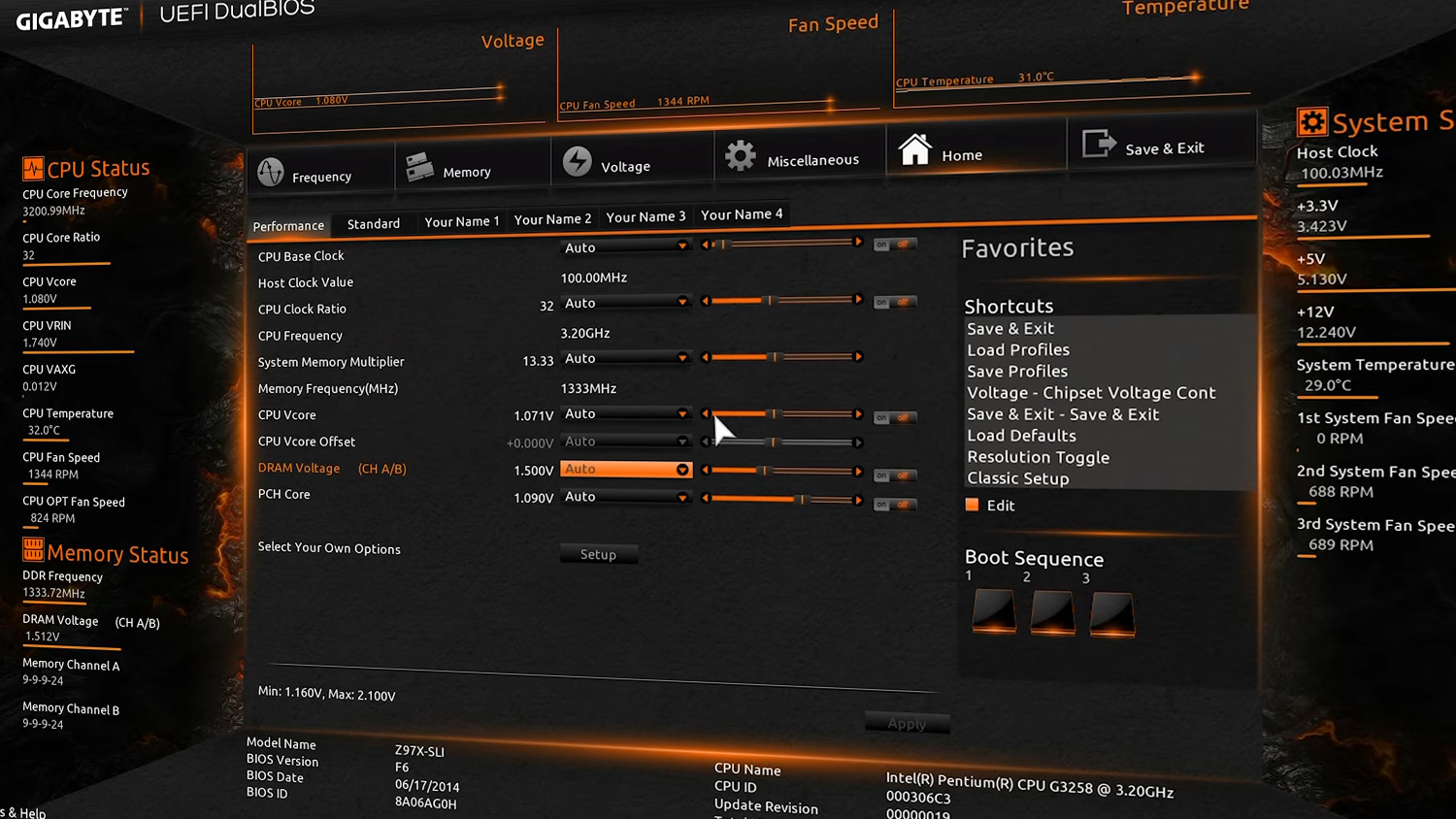This screenshot has width=1456, height=819.
Task: Open PCH Core Auto dropdown
Action: 626,497
